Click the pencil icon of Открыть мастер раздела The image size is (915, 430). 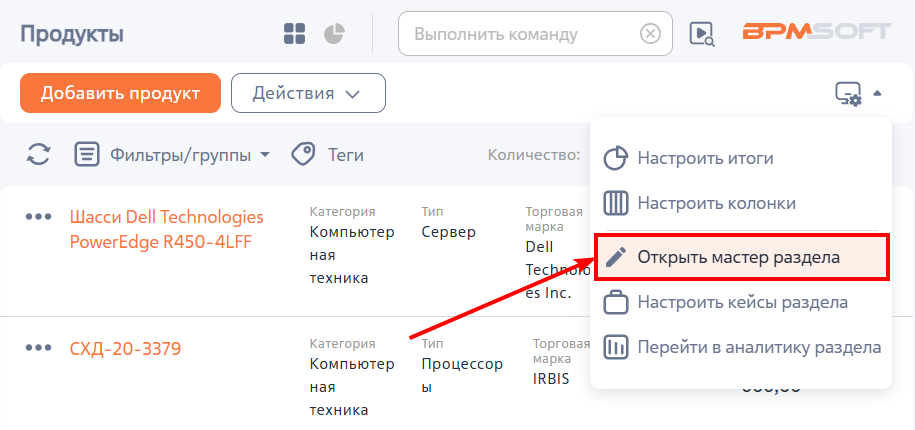(616, 257)
